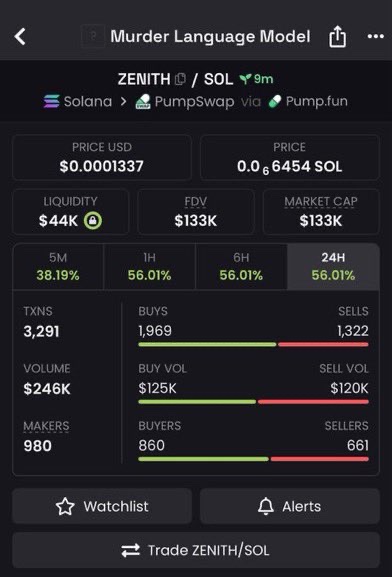The width and height of the screenshot is (392, 577).
Task: Select the 24H timeframe tab
Action: click(x=333, y=267)
